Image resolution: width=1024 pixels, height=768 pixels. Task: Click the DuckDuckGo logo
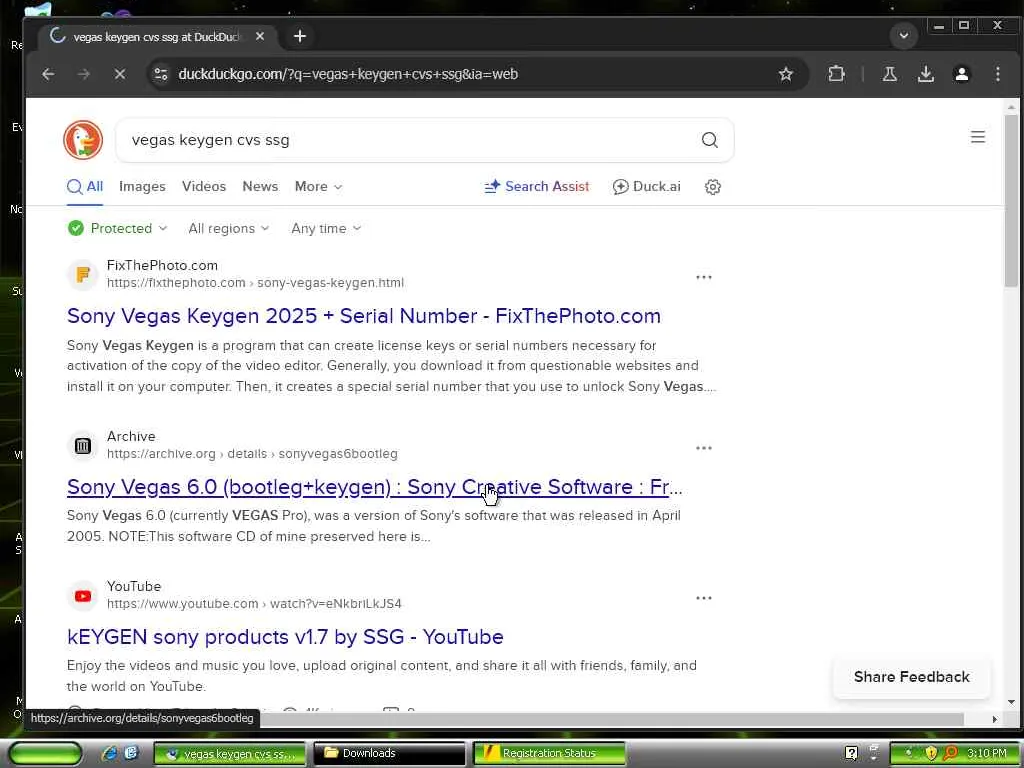coord(83,140)
